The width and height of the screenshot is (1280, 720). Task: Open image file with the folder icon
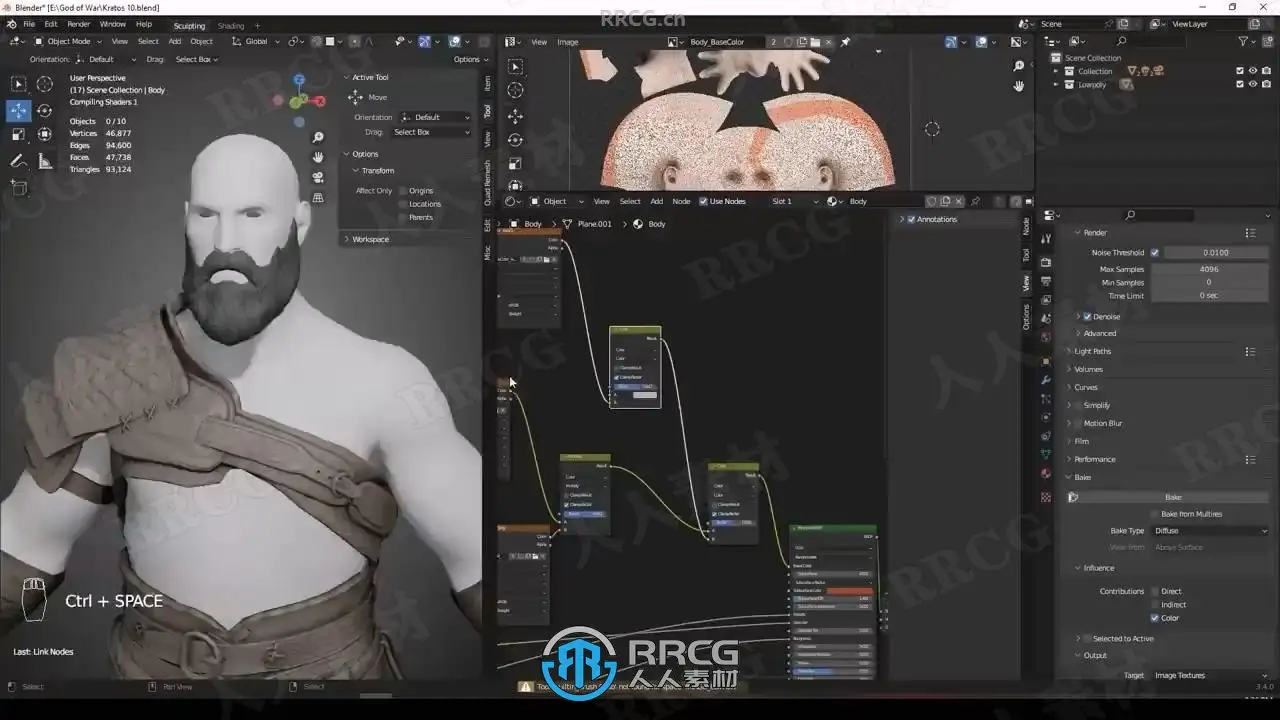pos(815,42)
